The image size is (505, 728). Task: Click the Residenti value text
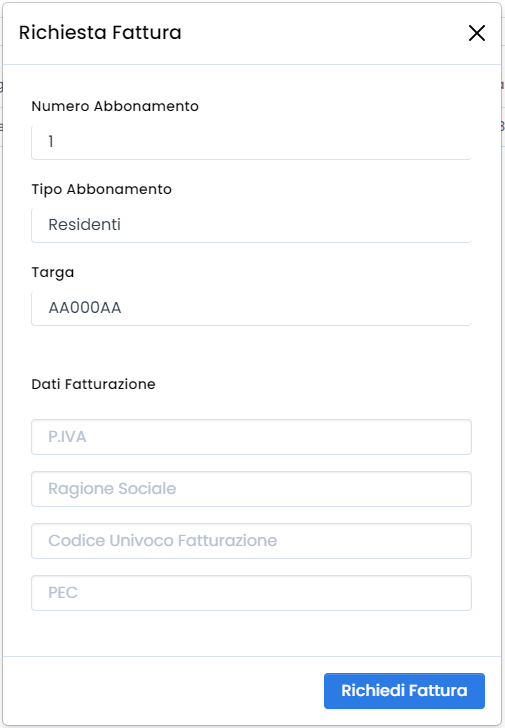(84, 225)
